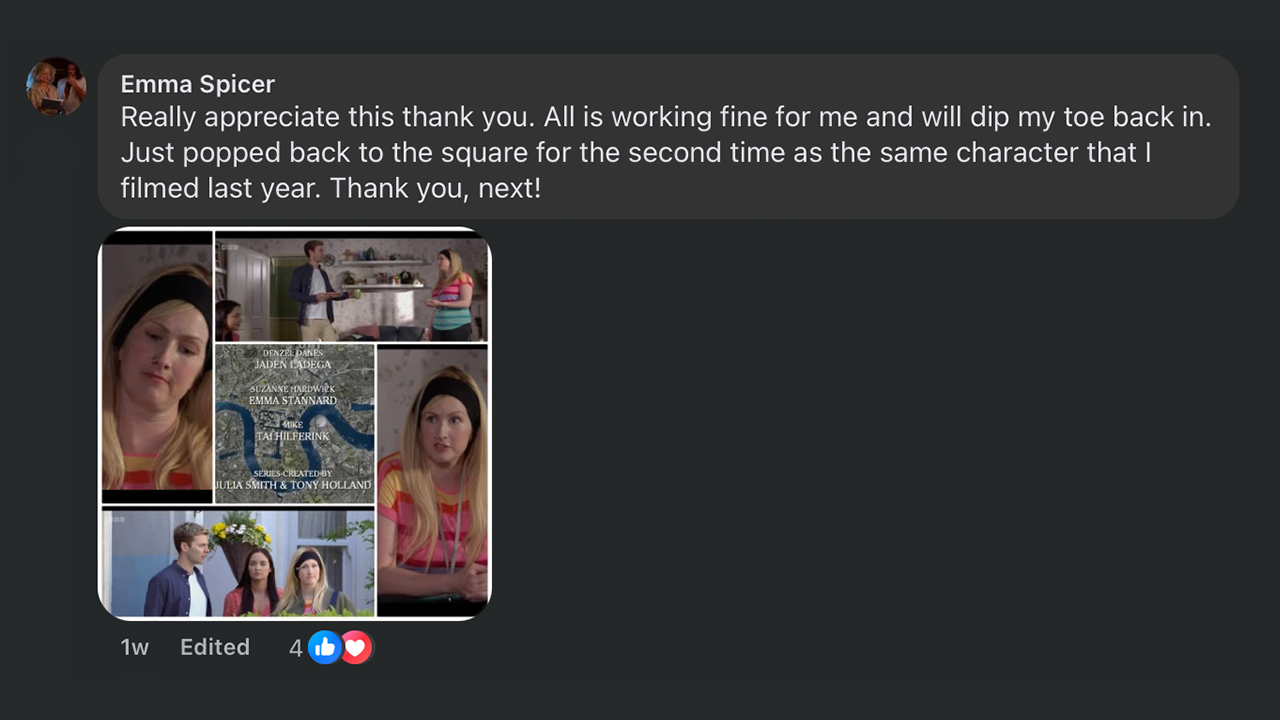Open Emma Spicer's profile picture avatar
Image resolution: width=1280 pixels, height=720 pixels.
(56, 86)
